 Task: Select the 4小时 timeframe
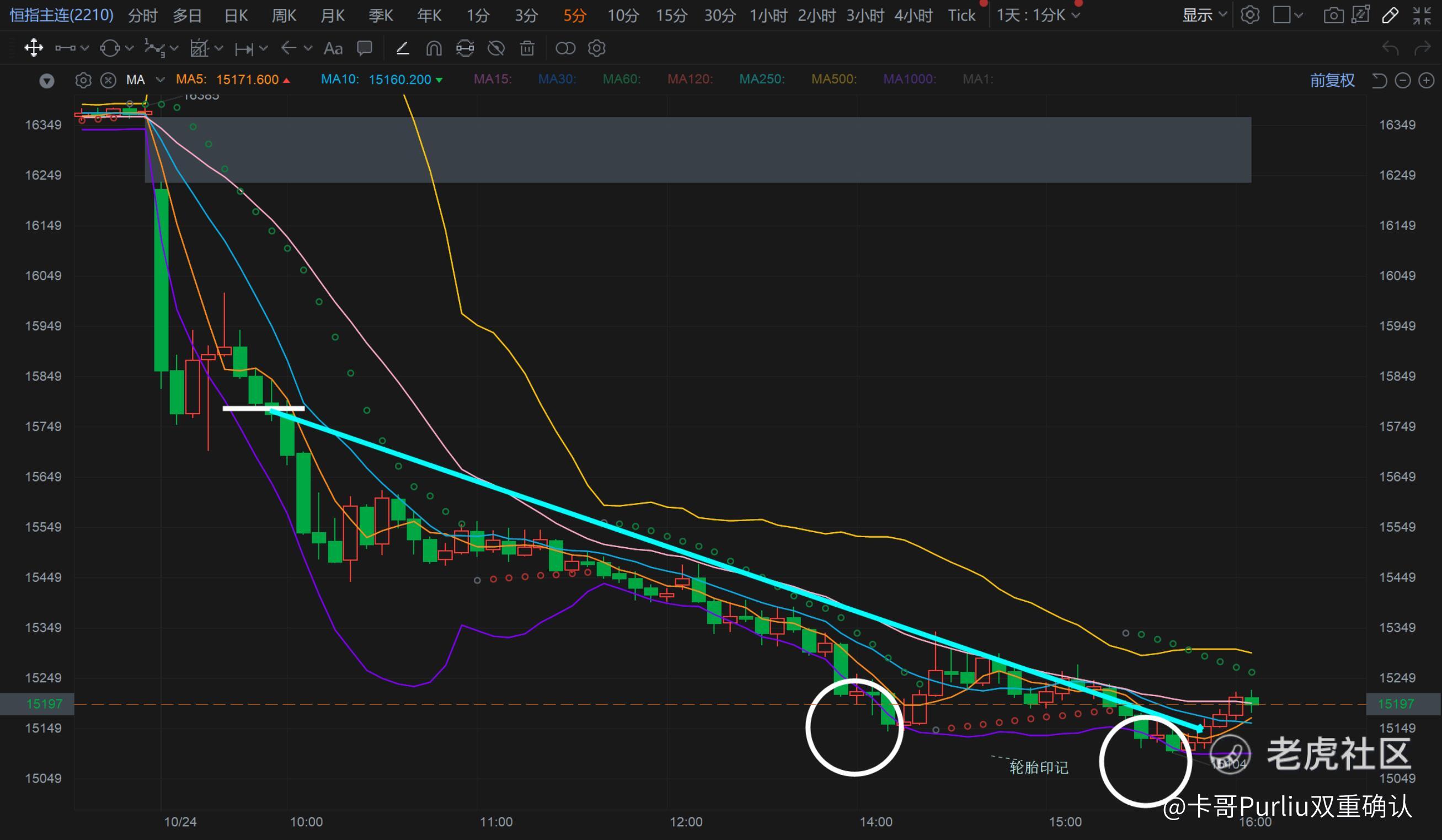point(914,15)
